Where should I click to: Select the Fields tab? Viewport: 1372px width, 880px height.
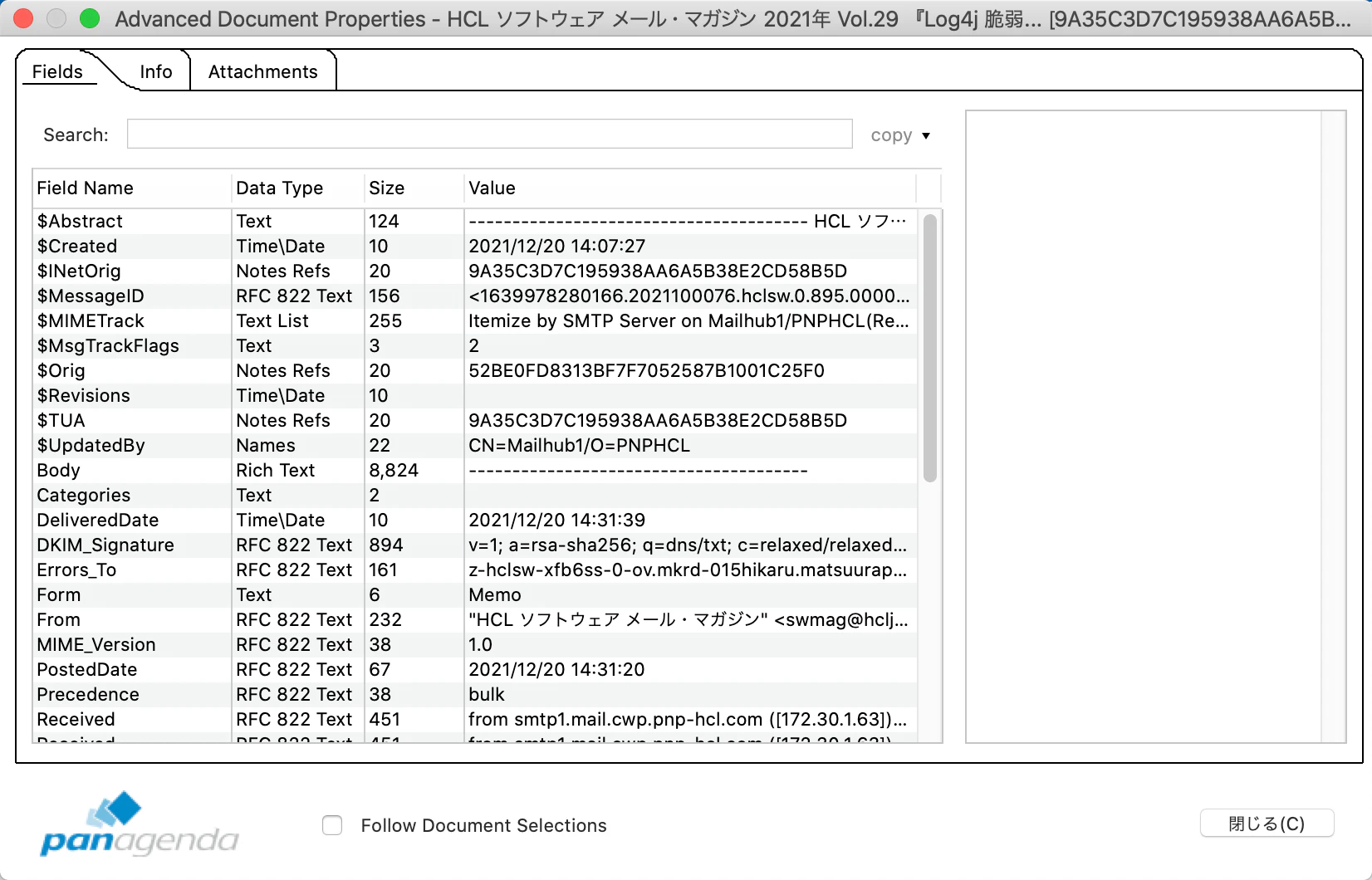[x=57, y=72]
